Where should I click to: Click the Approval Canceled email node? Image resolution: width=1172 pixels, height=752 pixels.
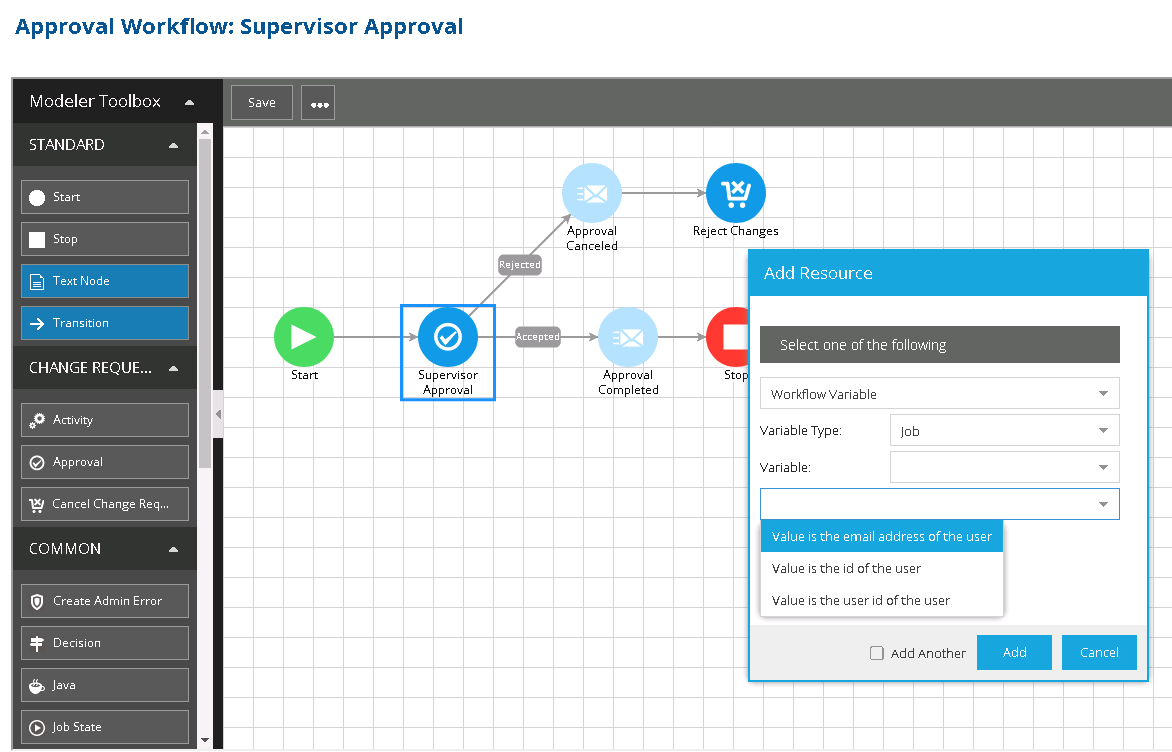[592, 193]
